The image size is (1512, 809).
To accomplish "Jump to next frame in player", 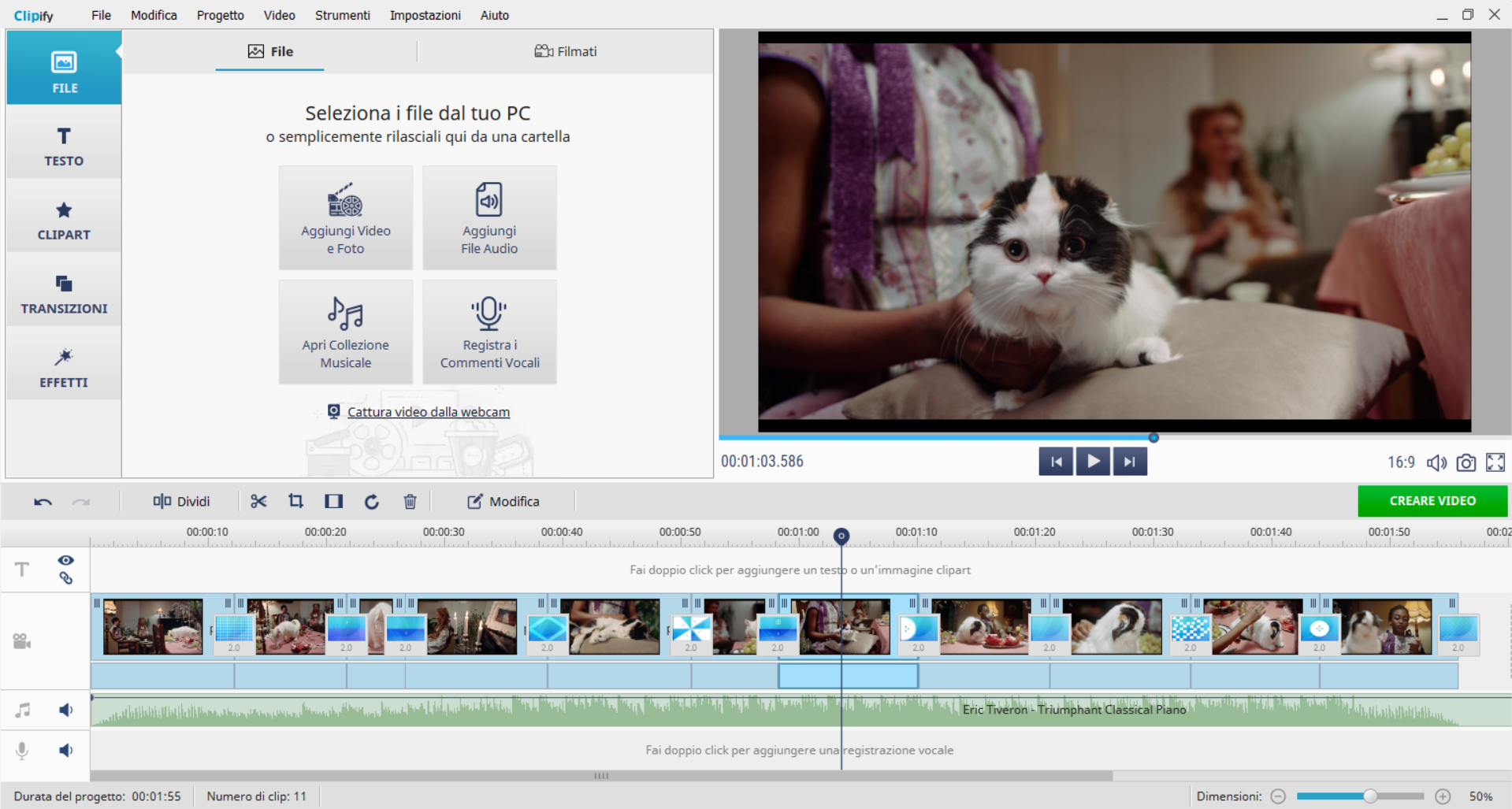I will pos(1130,462).
